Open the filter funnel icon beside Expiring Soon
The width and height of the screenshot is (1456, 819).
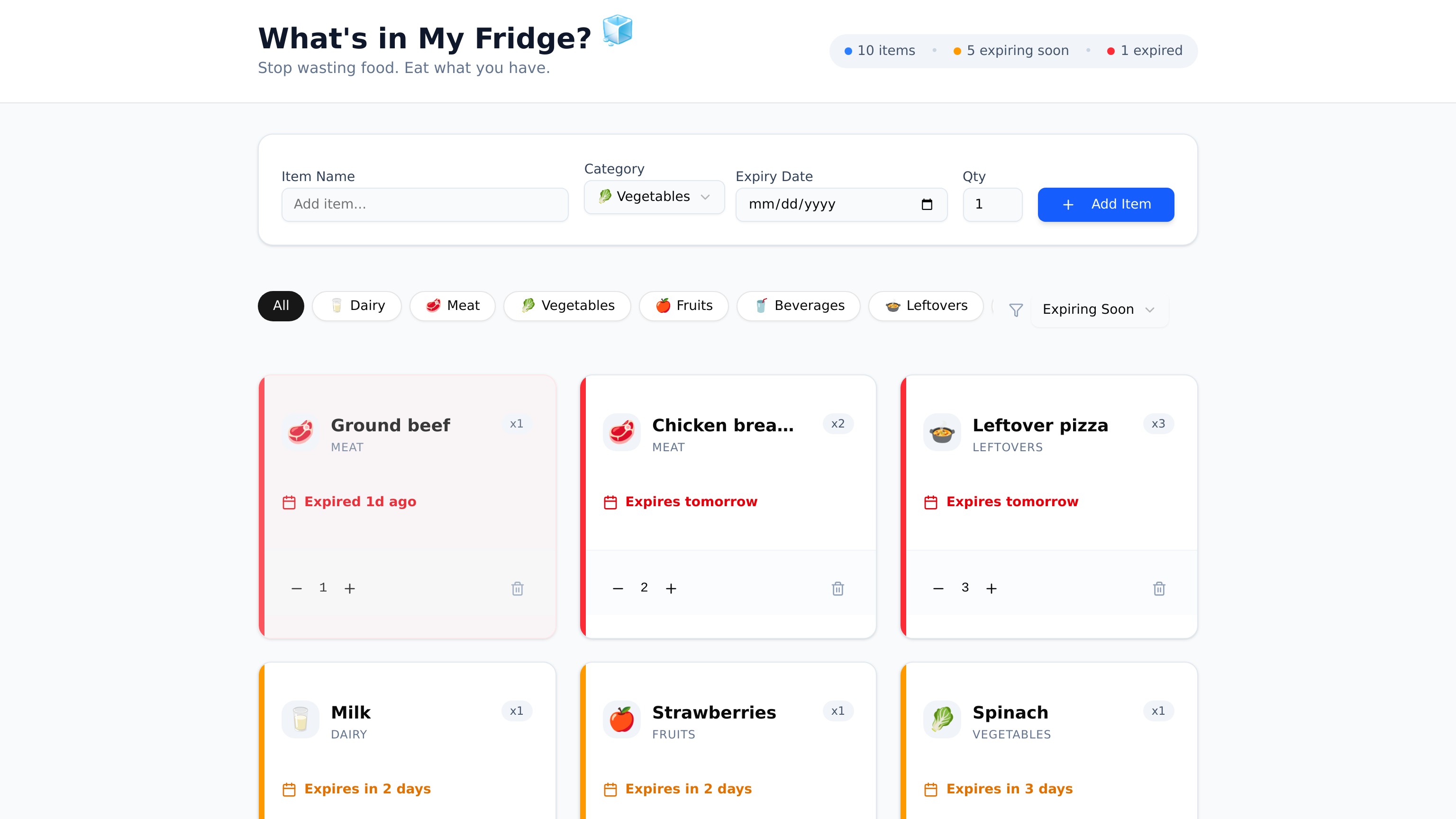1016,310
